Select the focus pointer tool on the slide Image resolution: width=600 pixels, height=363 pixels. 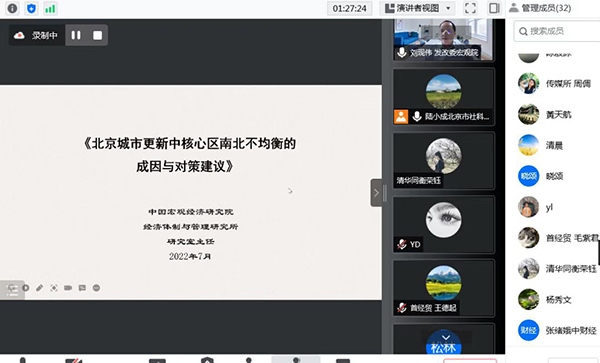(54, 288)
